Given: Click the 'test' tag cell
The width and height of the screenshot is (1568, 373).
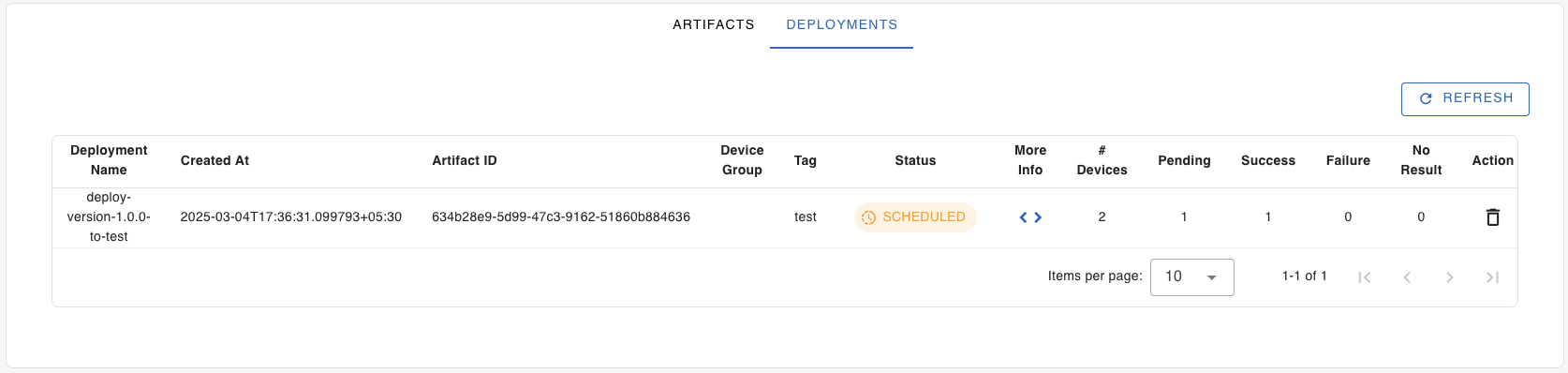Looking at the screenshot, I should (806, 217).
